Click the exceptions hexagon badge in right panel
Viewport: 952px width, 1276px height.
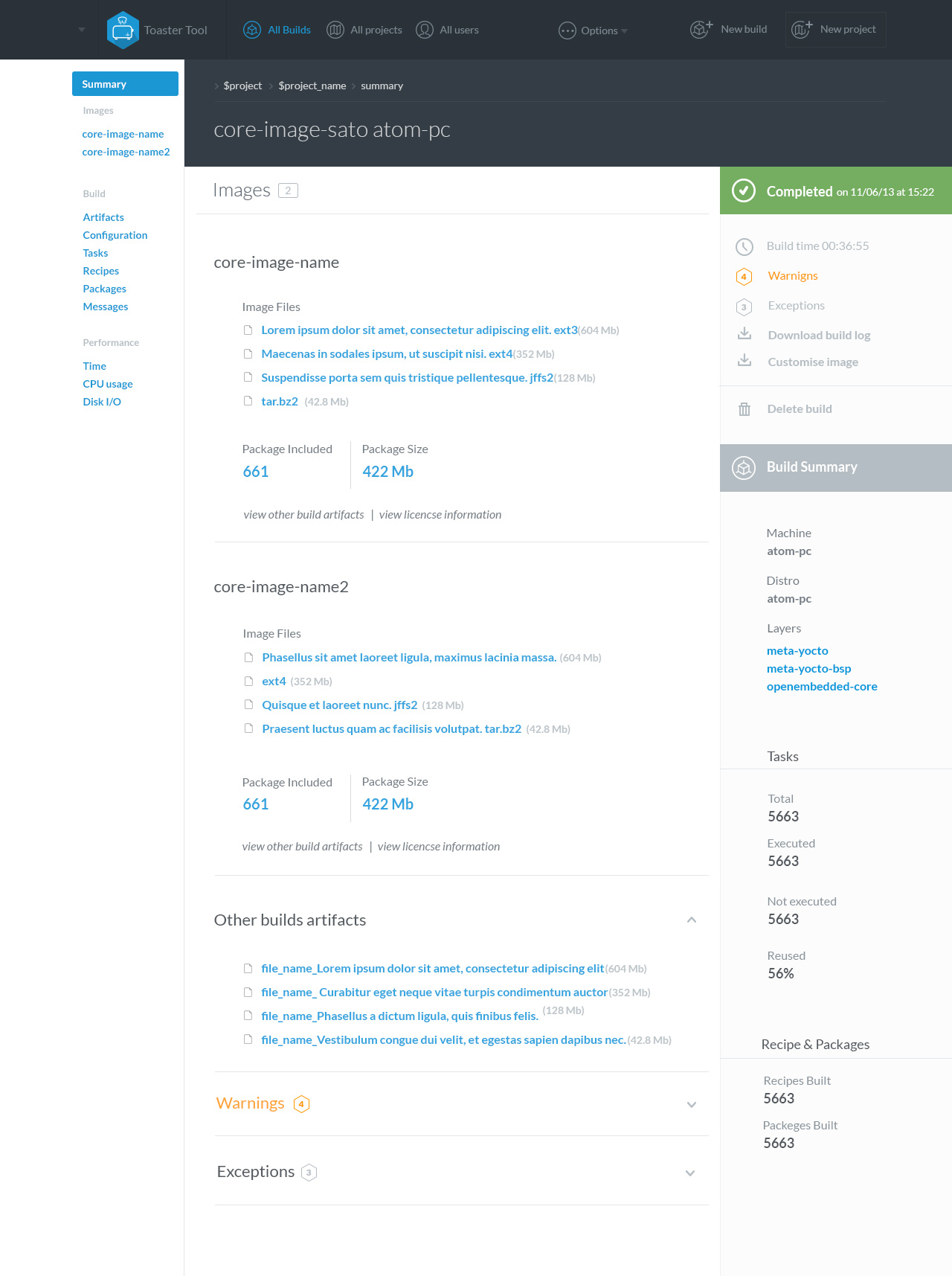point(744,307)
